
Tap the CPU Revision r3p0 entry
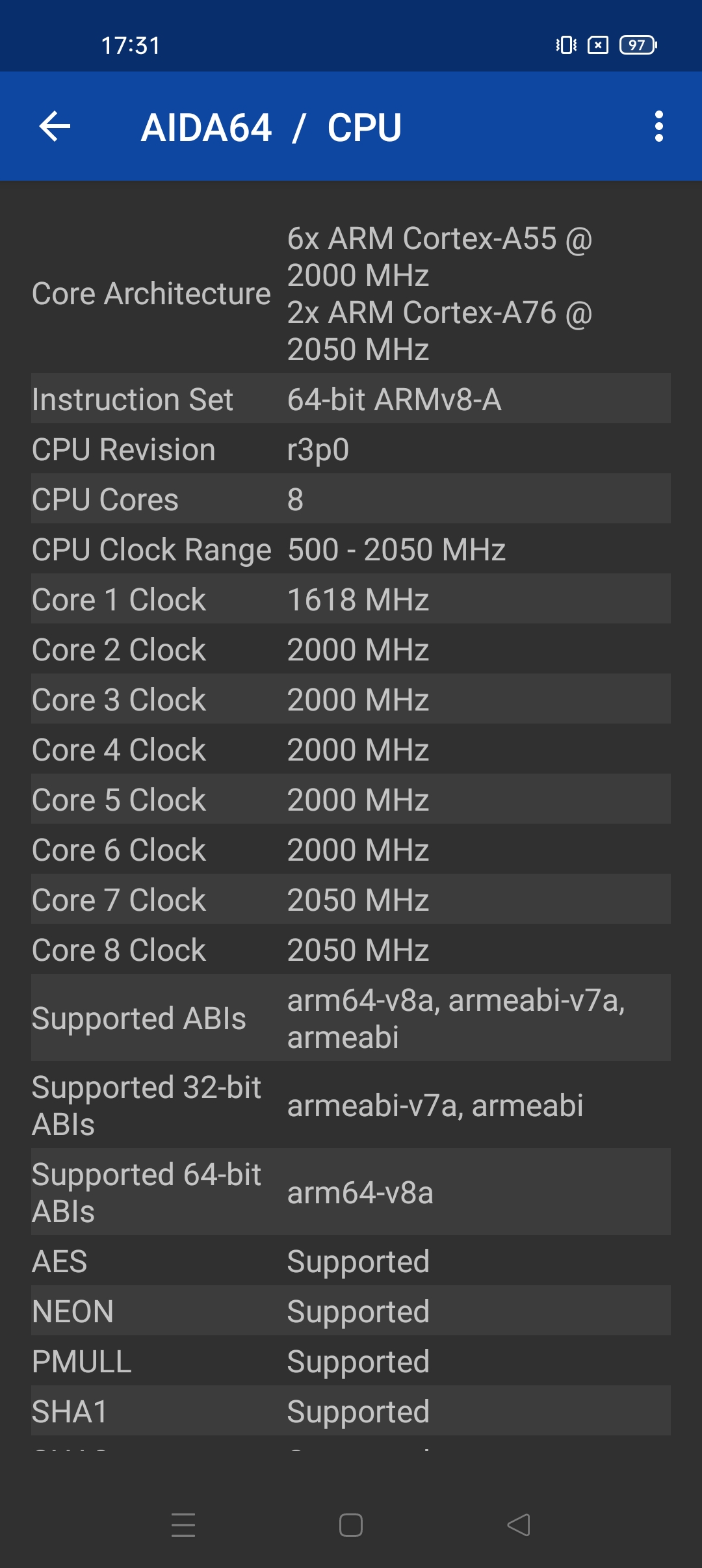(351, 449)
